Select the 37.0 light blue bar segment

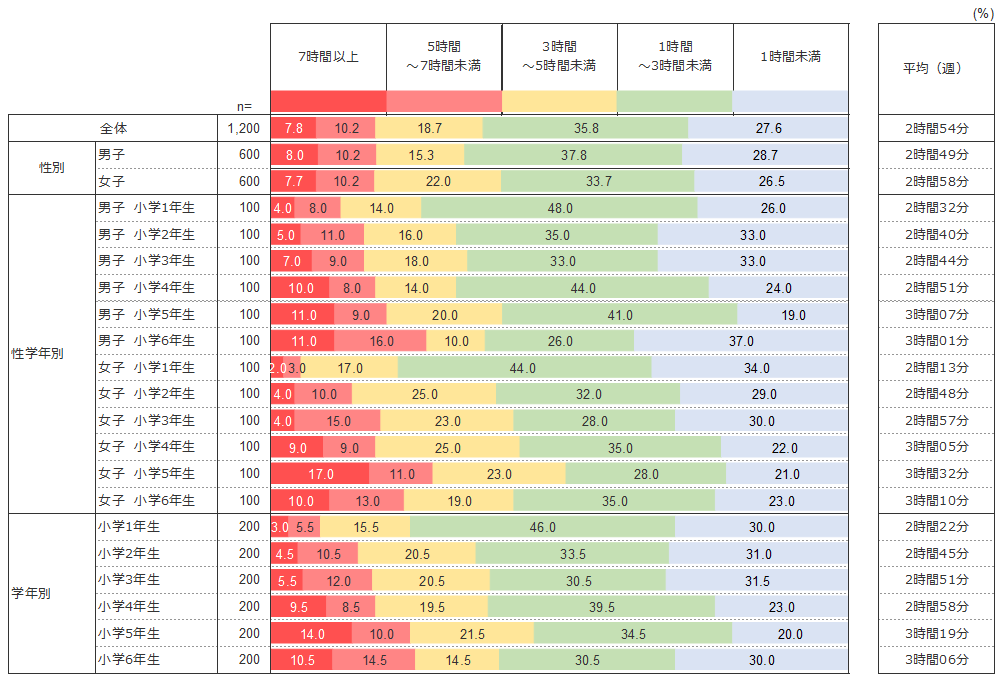tap(740, 341)
